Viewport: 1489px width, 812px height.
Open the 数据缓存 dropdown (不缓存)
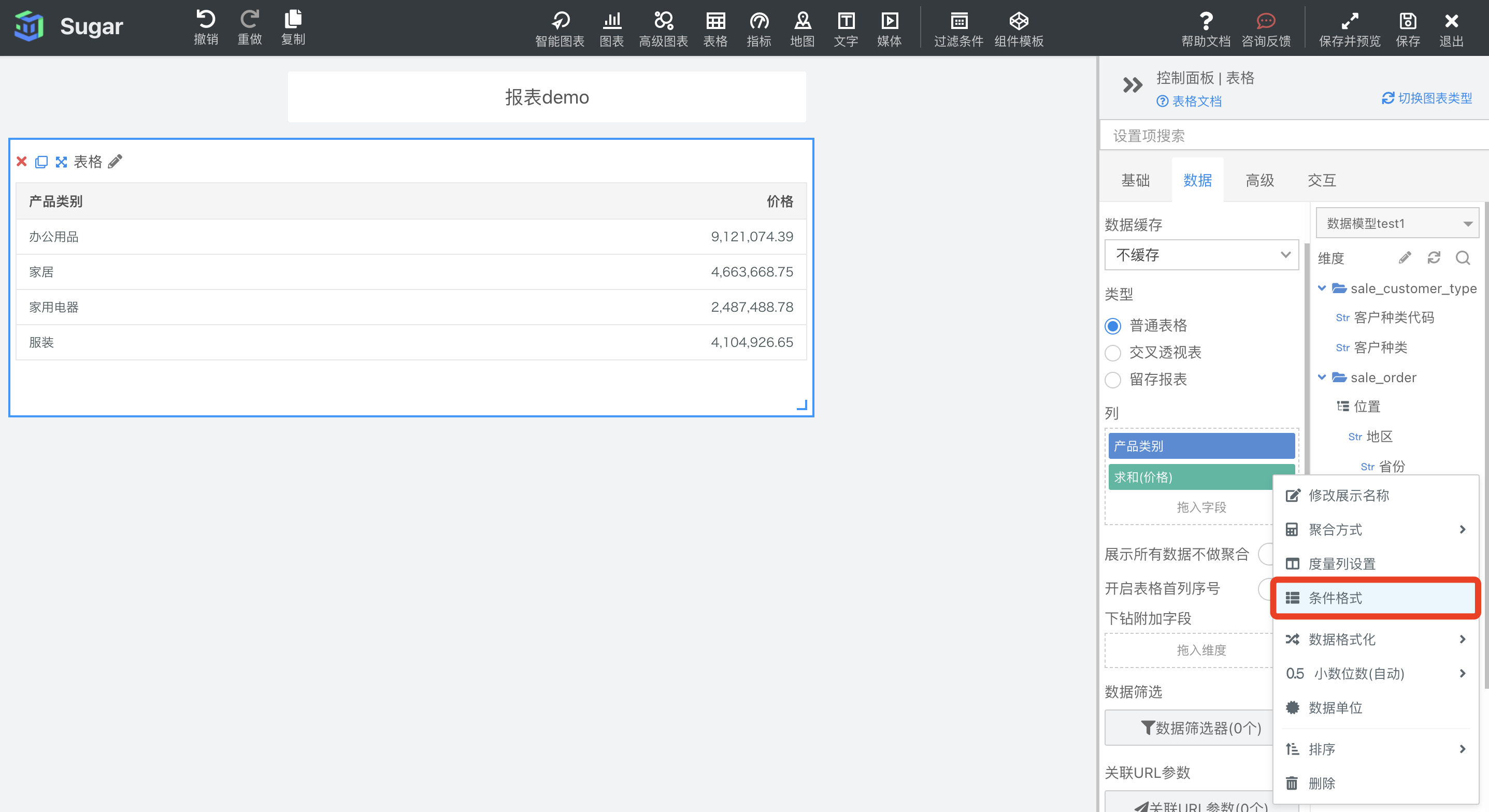click(x=1201, y=255)
